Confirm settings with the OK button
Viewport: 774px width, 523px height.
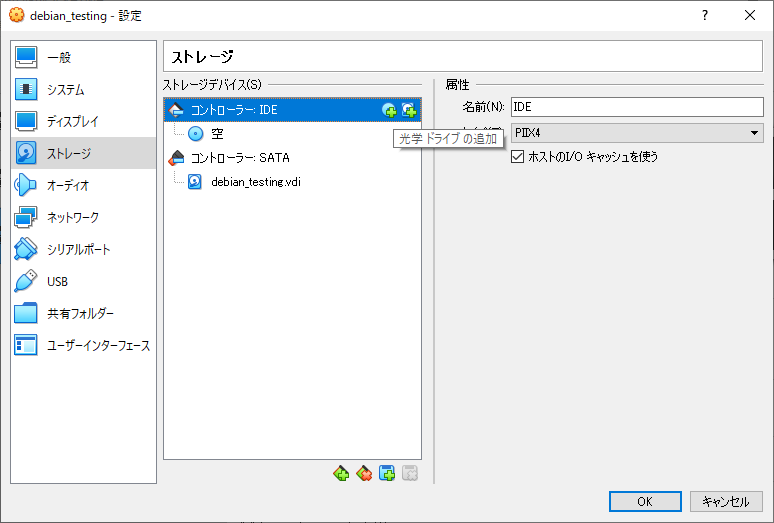pyautogui.click(x=645, y=502)
